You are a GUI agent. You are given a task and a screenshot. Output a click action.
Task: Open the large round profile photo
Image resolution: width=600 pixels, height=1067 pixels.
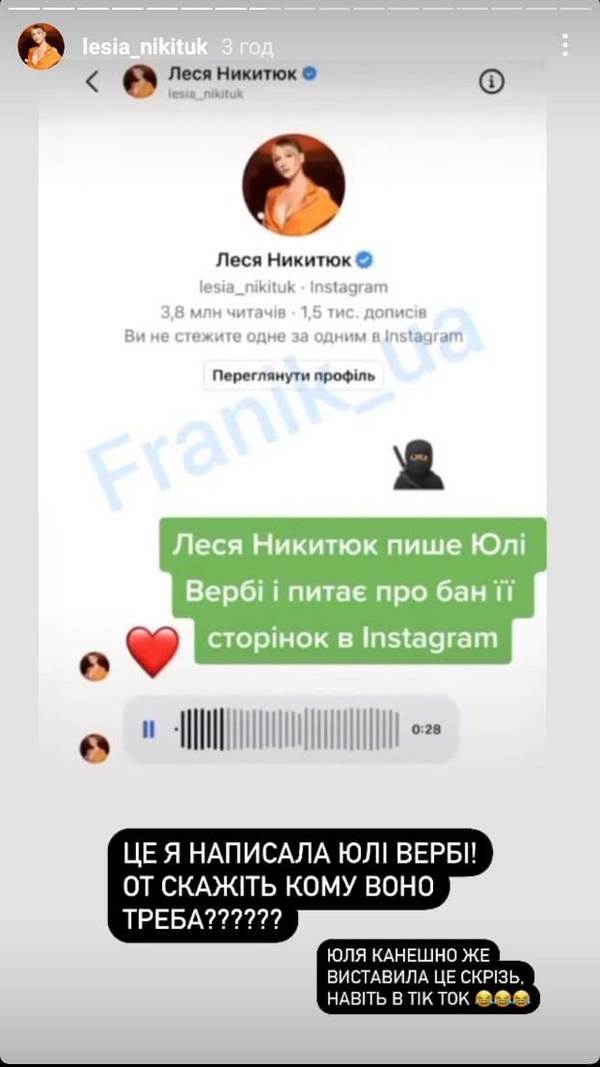294,184
